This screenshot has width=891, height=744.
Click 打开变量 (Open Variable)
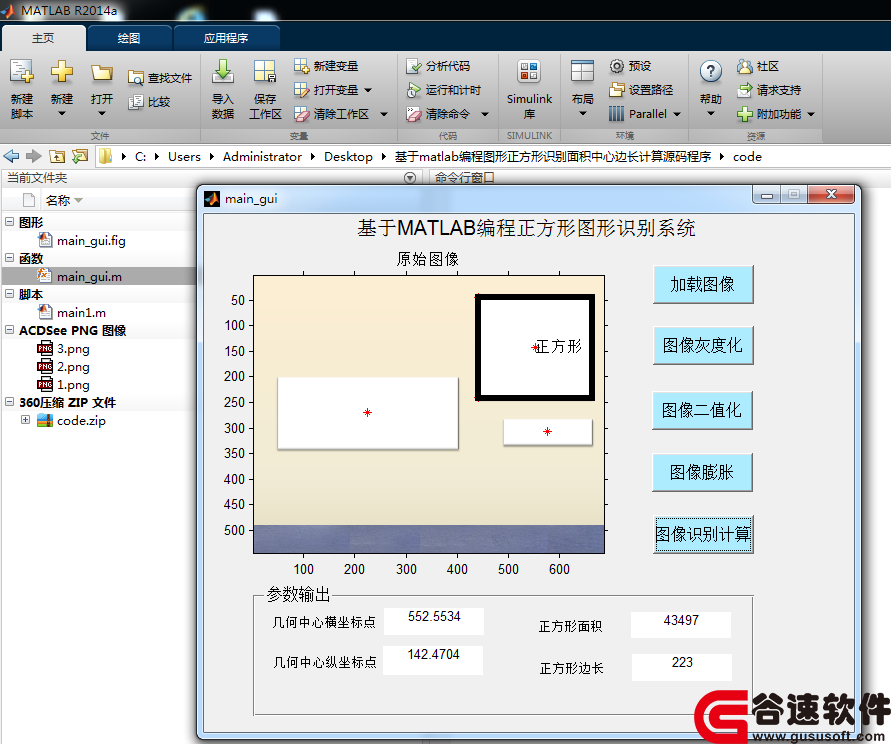coord(326,90)
